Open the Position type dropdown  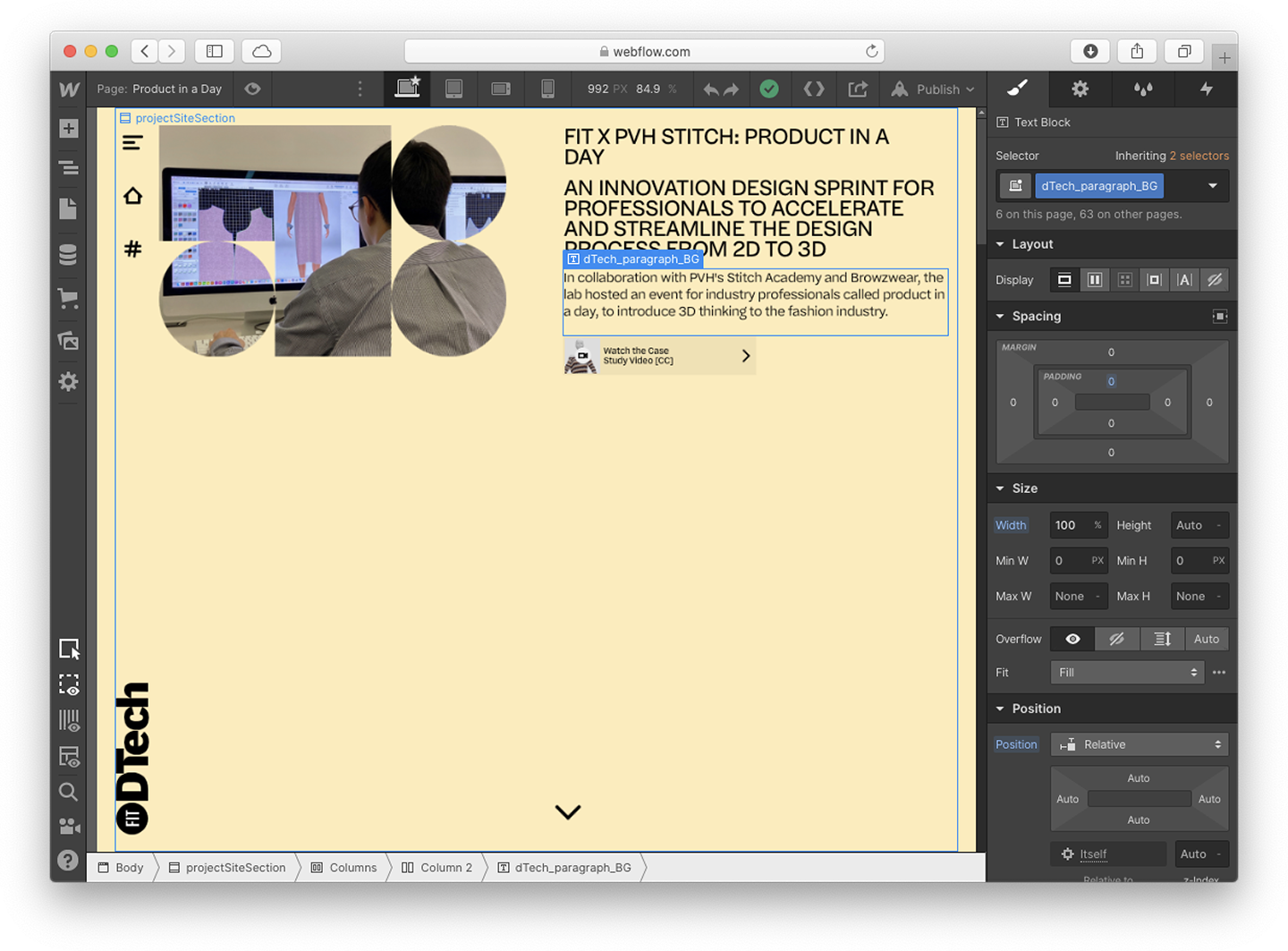1140,744
